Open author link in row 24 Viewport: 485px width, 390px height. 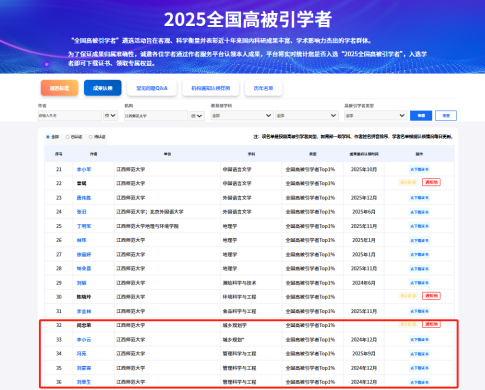82,212
